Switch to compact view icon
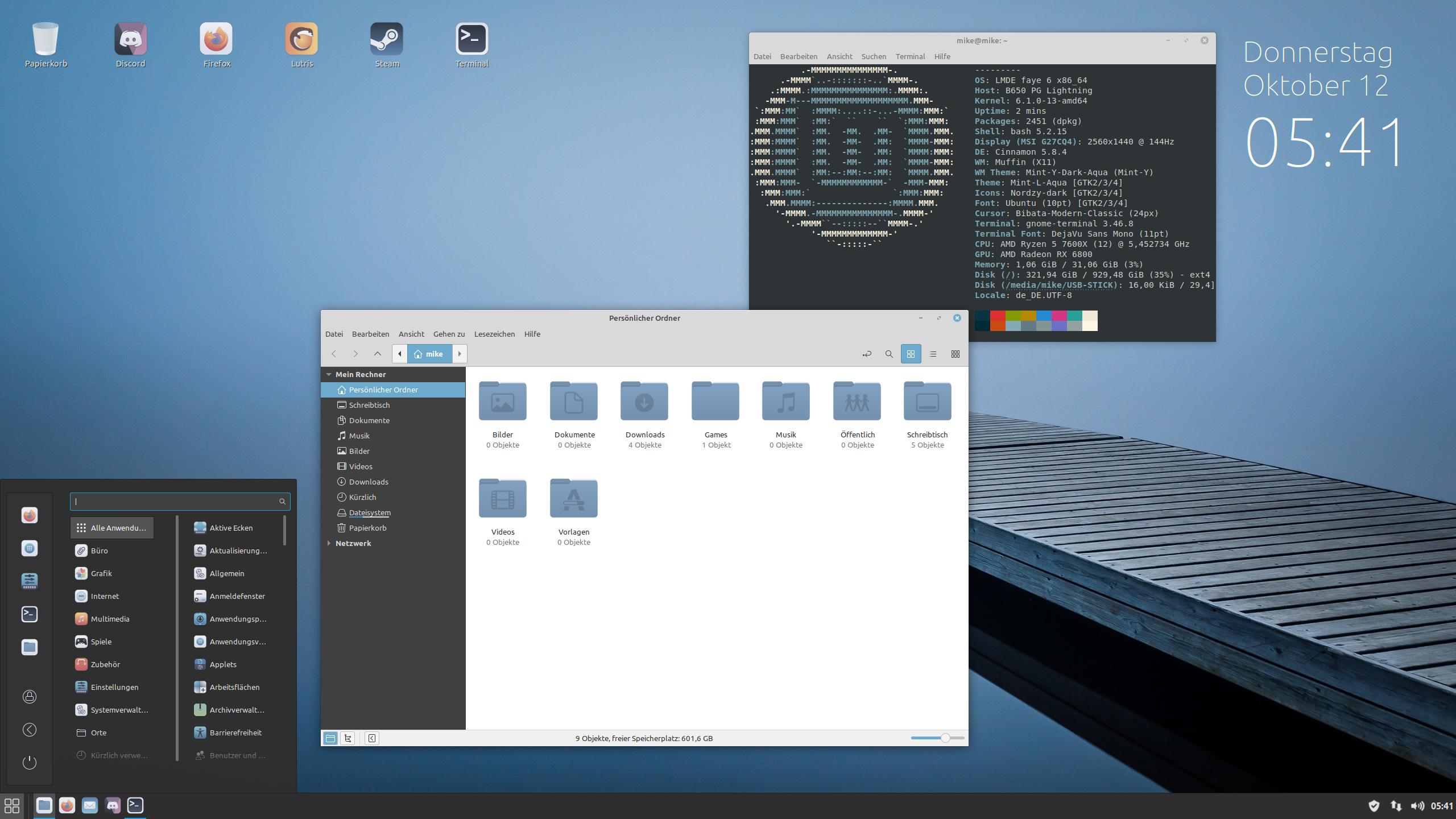Viewport: 1456px width, 819px height. click(x=955, y=354)
